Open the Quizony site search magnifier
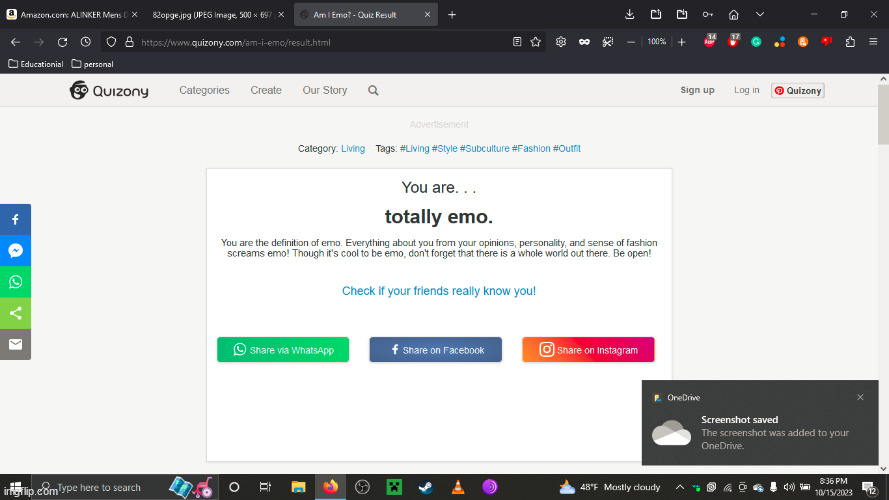 point(373,90)
